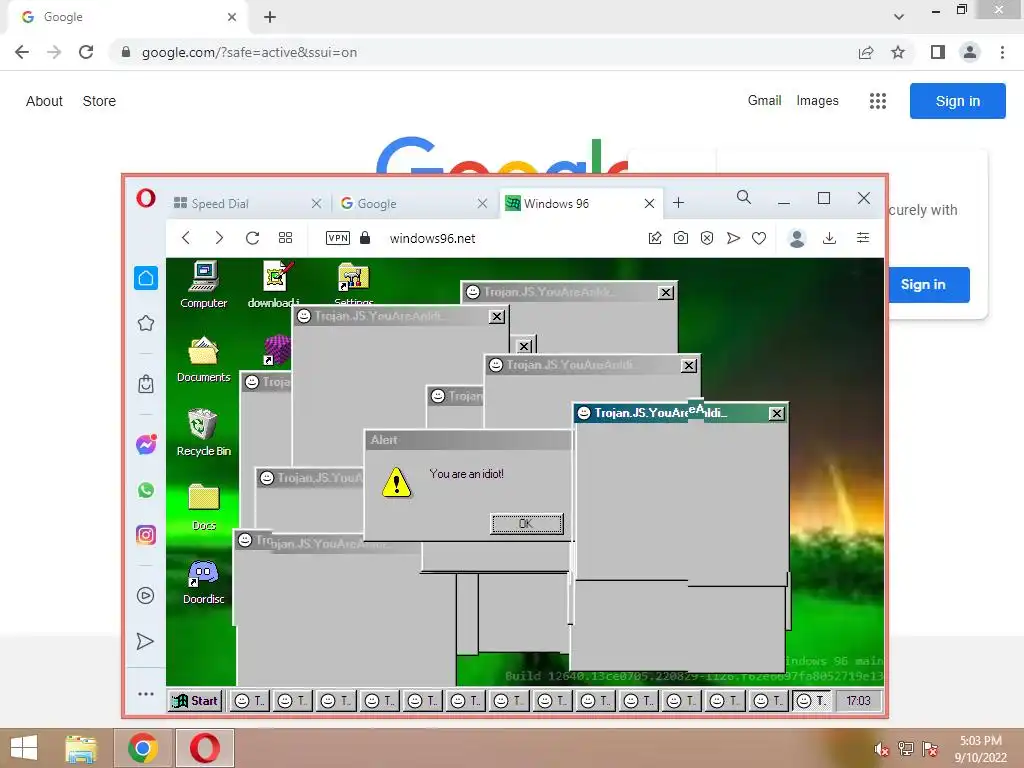Open Opera downloads icon
This screenshot has height=768, width=1024.
pyautogui.click(x=829, y=238)
